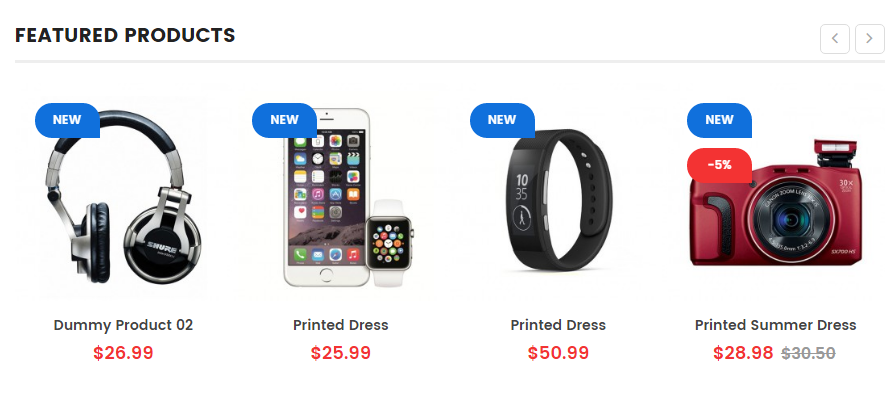Advance to next featured products slide

pyautogui.click(x=870, y=39)
